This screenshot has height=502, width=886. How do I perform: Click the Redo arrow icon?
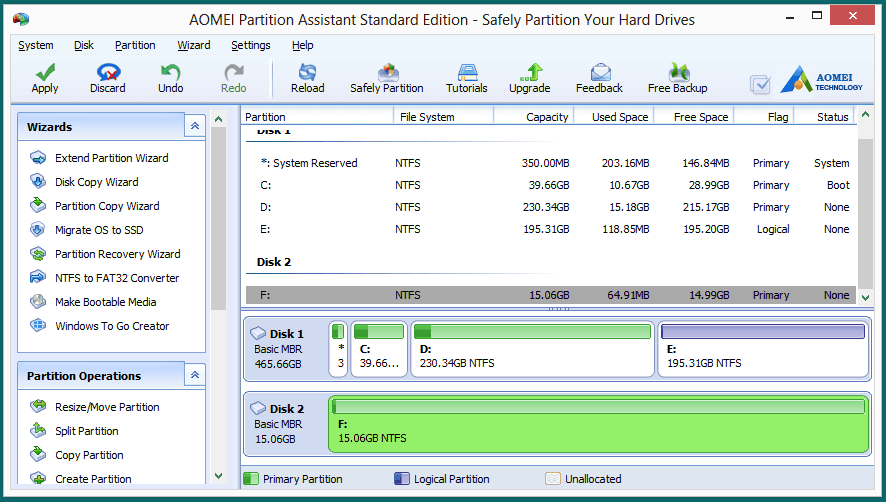(x=233, y=72)
